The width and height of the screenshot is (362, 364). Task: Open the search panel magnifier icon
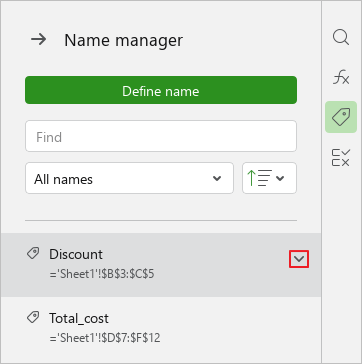coord(341,37)
